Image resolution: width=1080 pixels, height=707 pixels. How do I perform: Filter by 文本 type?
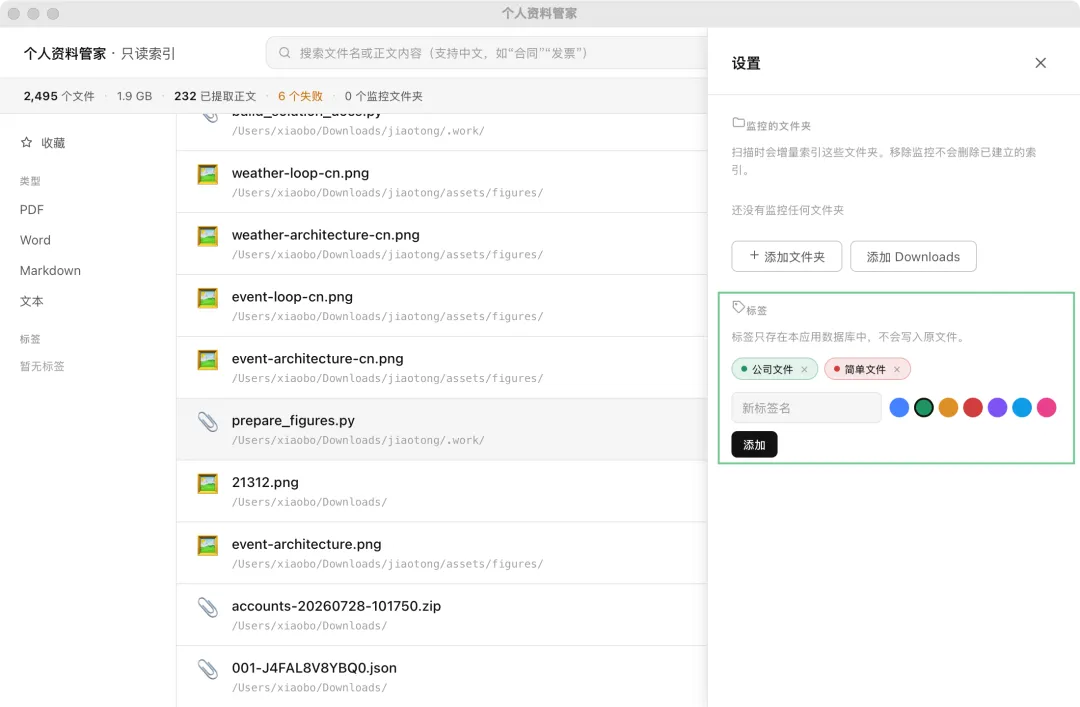tap(32, 301)
